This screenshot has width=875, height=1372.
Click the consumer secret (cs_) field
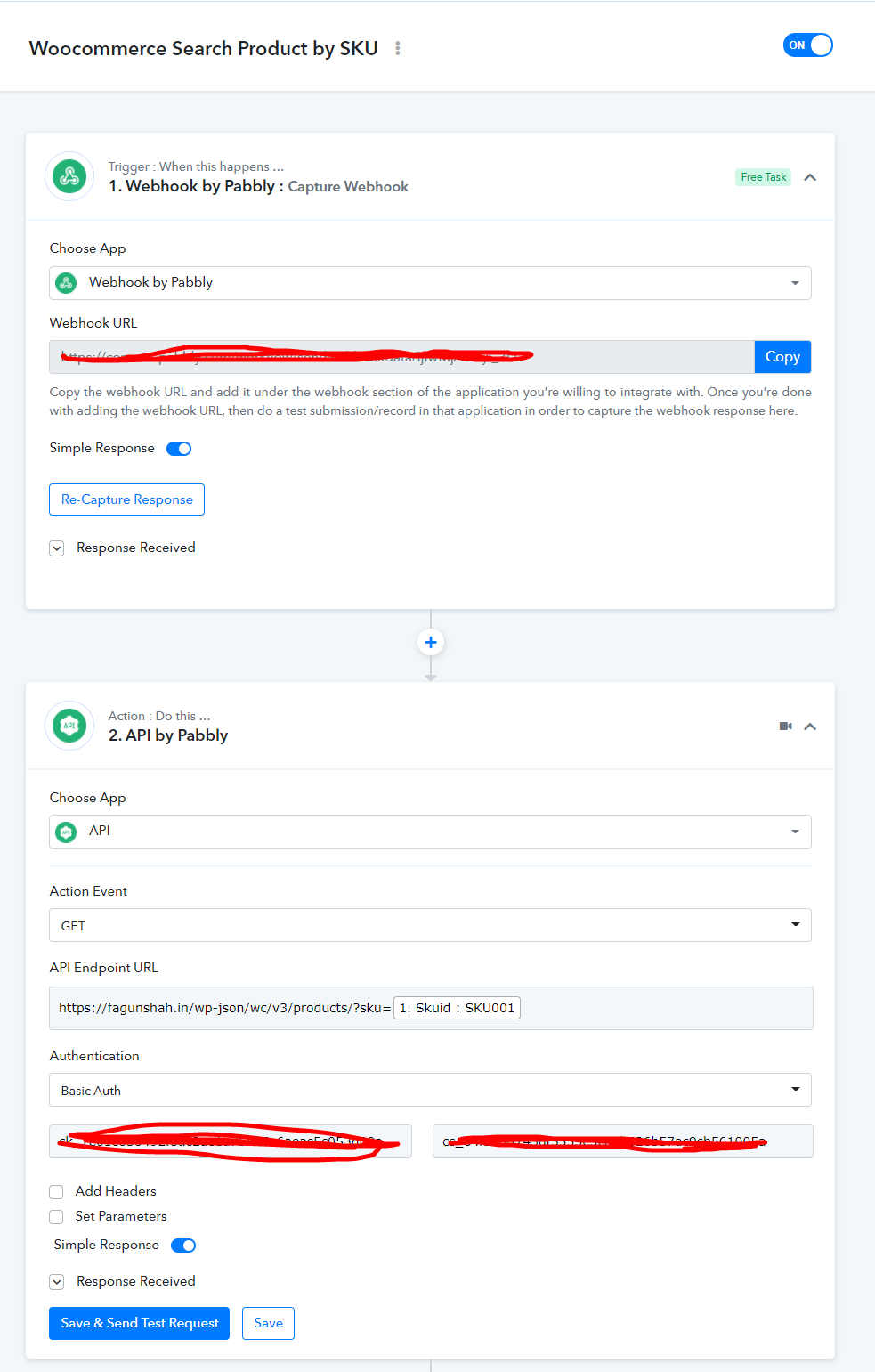coord(623,1141)
